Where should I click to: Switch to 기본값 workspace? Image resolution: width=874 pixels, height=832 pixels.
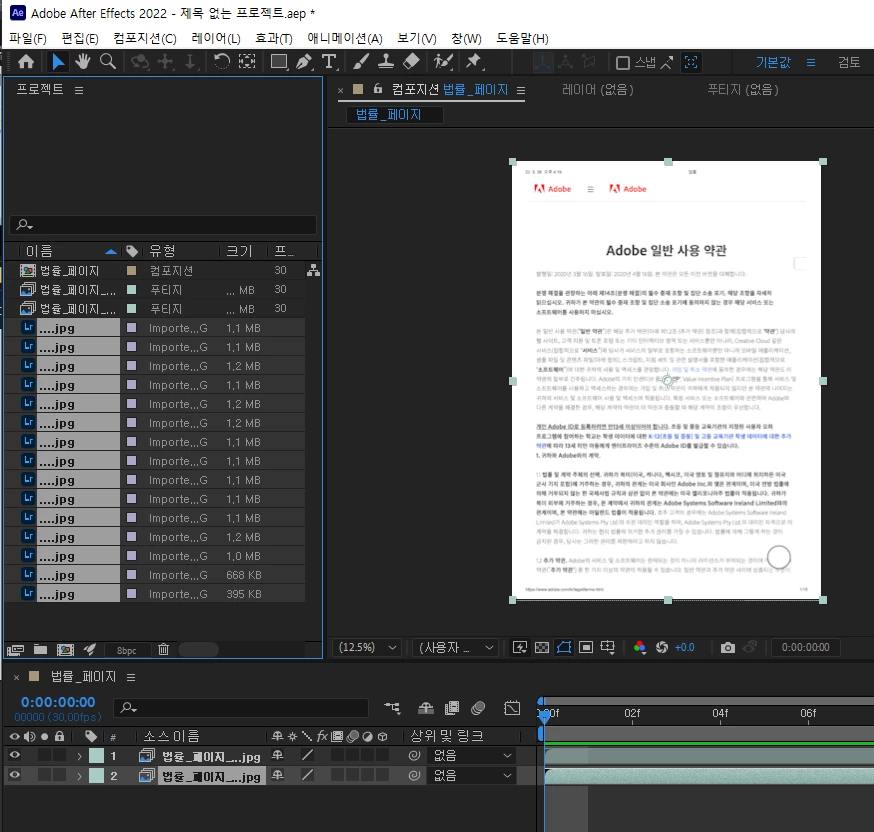click(x=773, y=62)
